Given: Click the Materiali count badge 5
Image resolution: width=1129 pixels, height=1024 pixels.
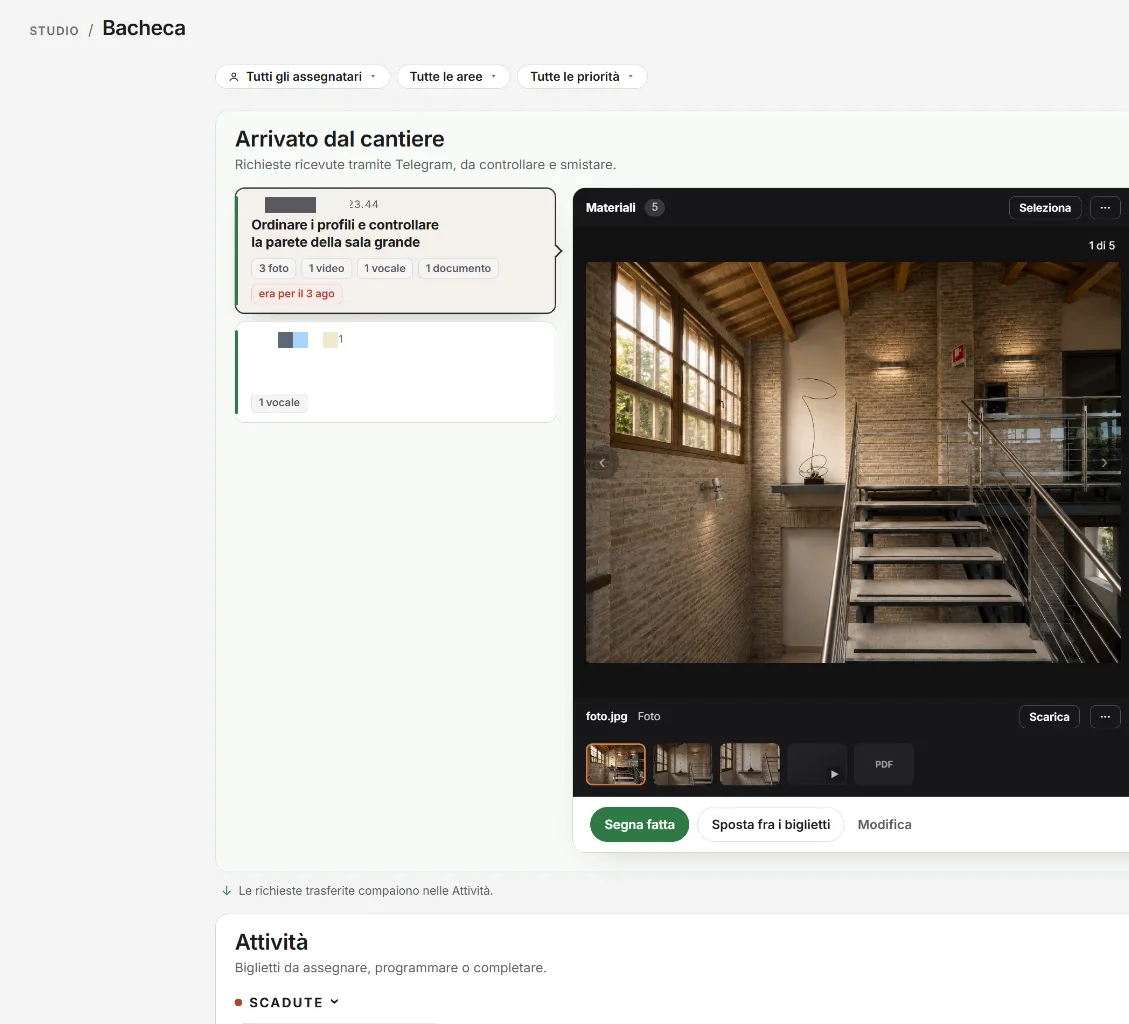Looking at the screenshot, I should point(655,207).
